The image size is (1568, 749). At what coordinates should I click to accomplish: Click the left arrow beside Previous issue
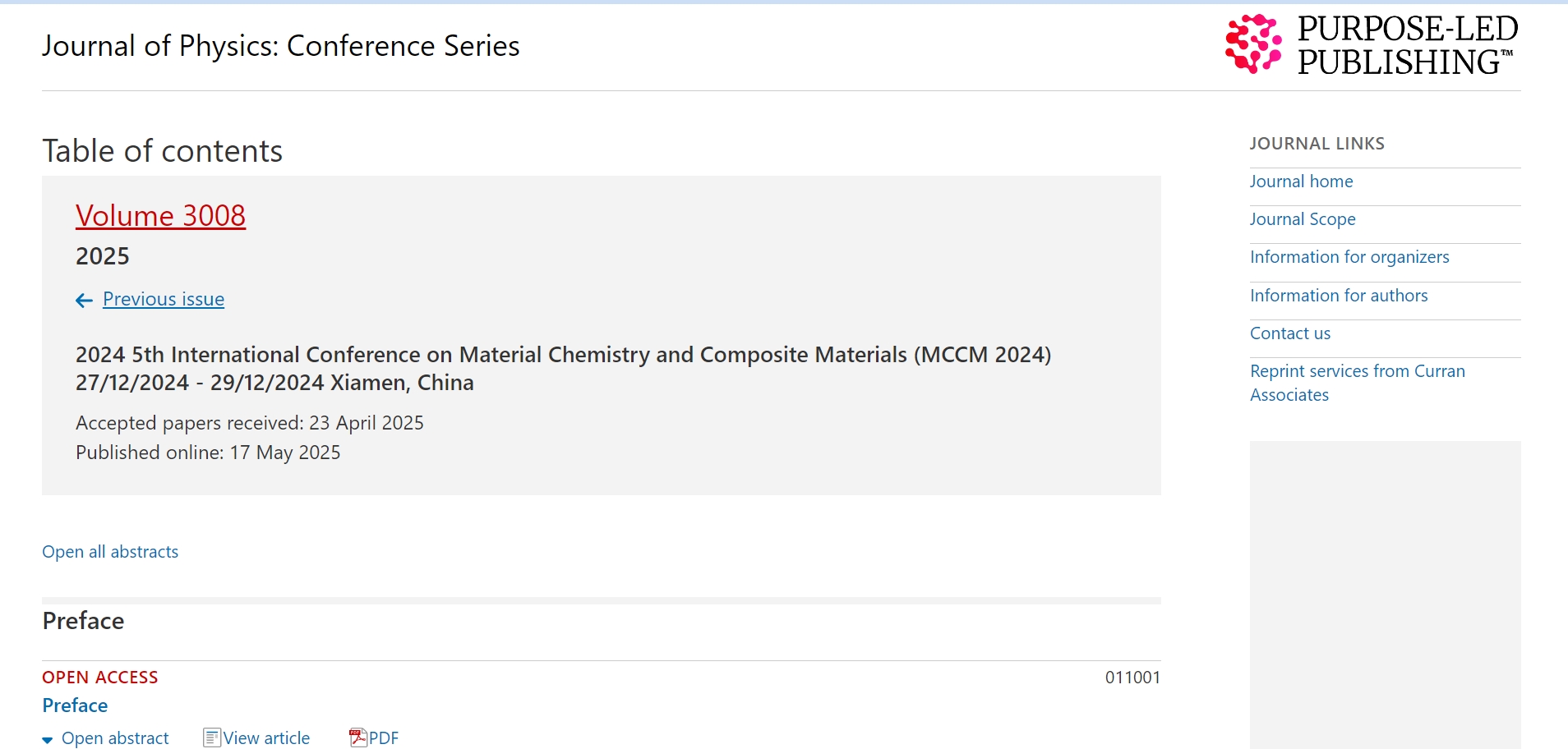(x=84, y=301)
